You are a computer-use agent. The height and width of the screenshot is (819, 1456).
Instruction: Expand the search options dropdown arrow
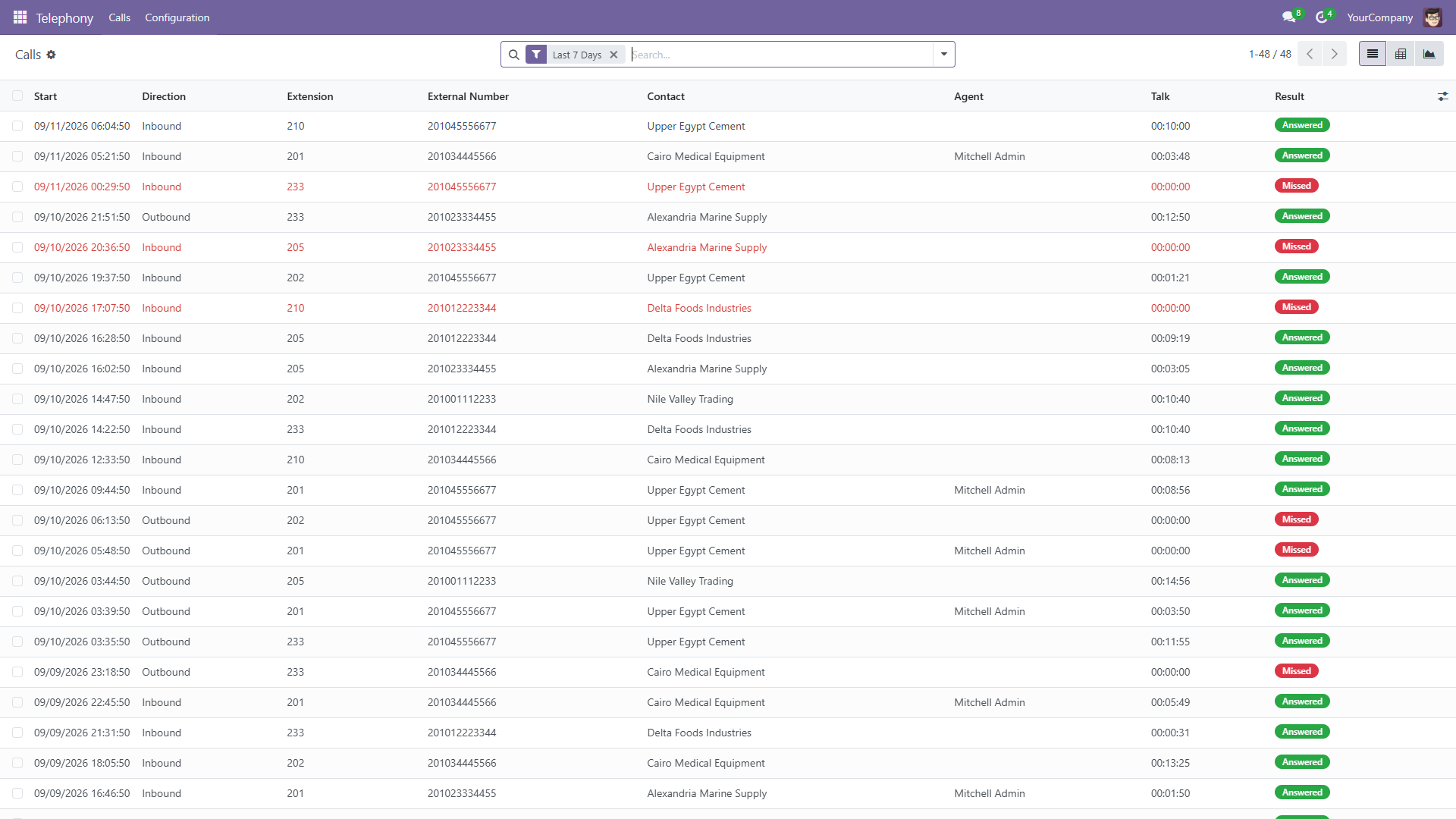click(944, 55)
